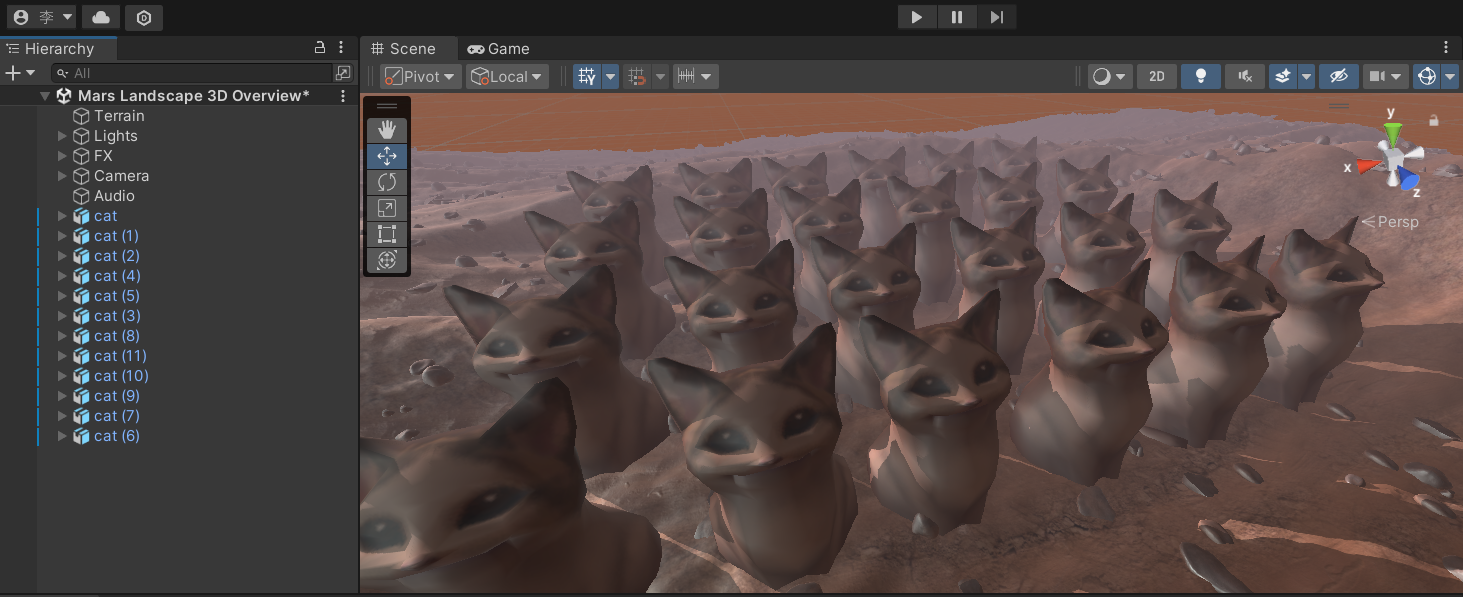Expand the FX object
Viewport: 1463px width, 597px height.
[62, 156]
